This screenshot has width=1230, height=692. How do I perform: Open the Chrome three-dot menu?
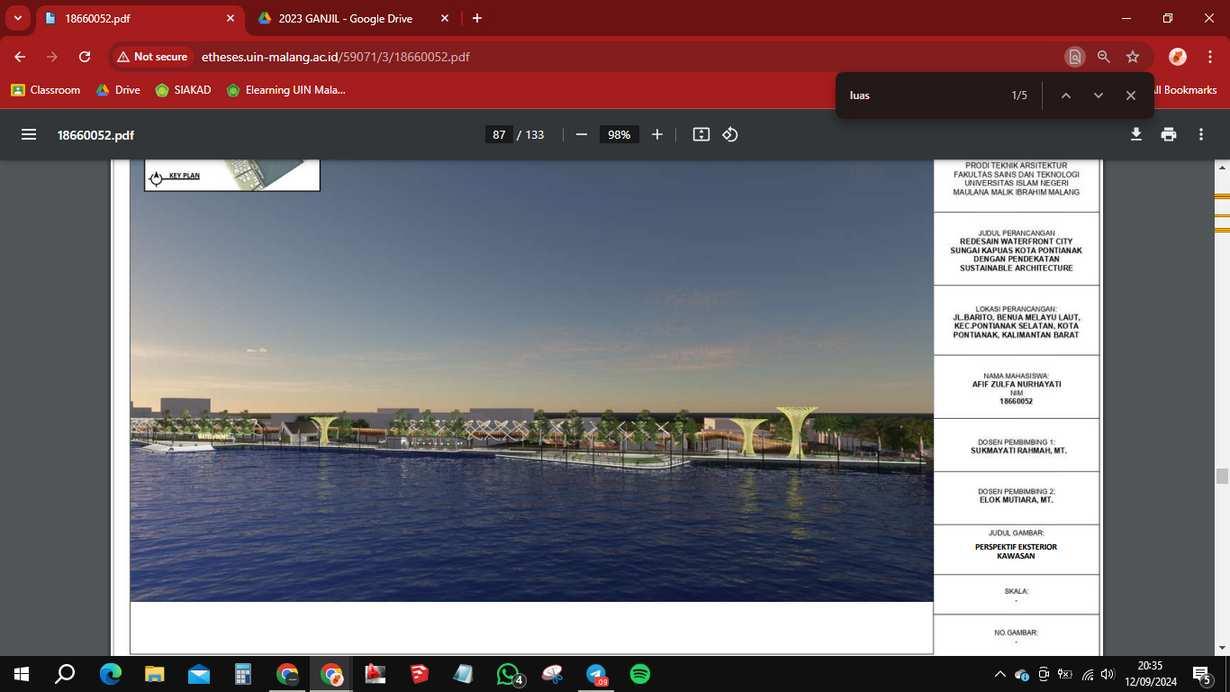coord(1210,57)
